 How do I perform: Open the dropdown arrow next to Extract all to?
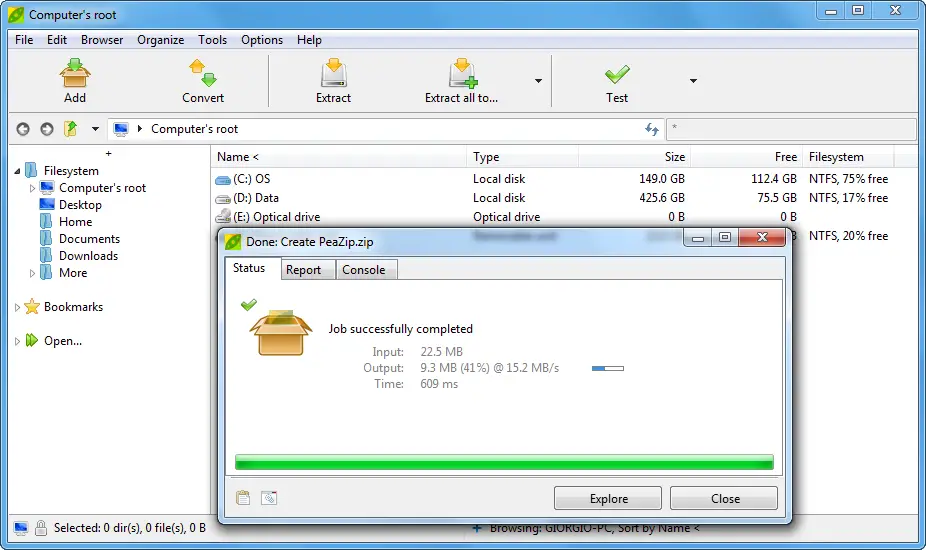point(538,81)
